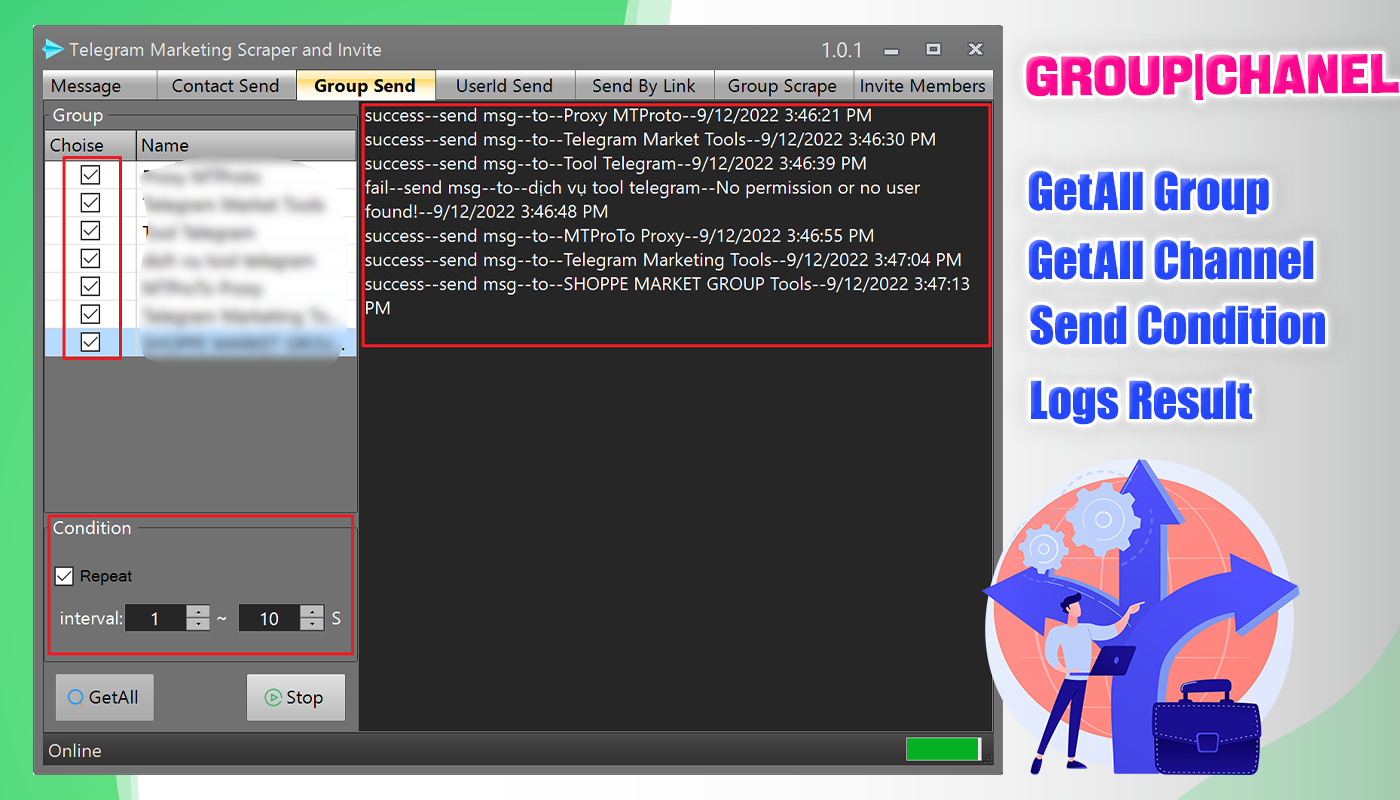Decrease the maximum interval with down arrow

pos(312,624)
